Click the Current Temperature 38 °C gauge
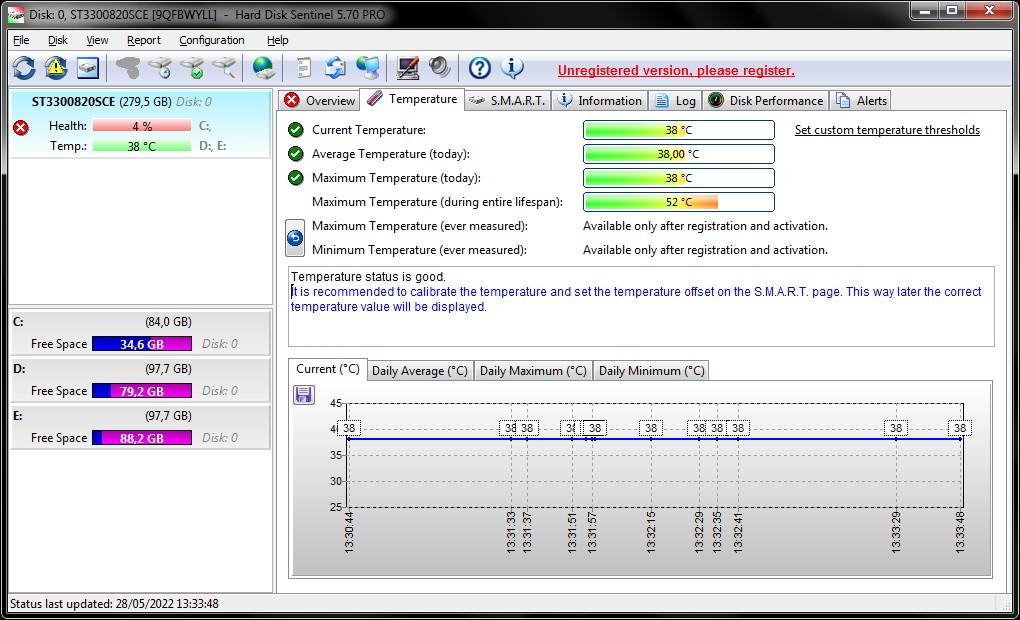Image resolution: width=1020 pixels, height=620 pixels. 678,130
